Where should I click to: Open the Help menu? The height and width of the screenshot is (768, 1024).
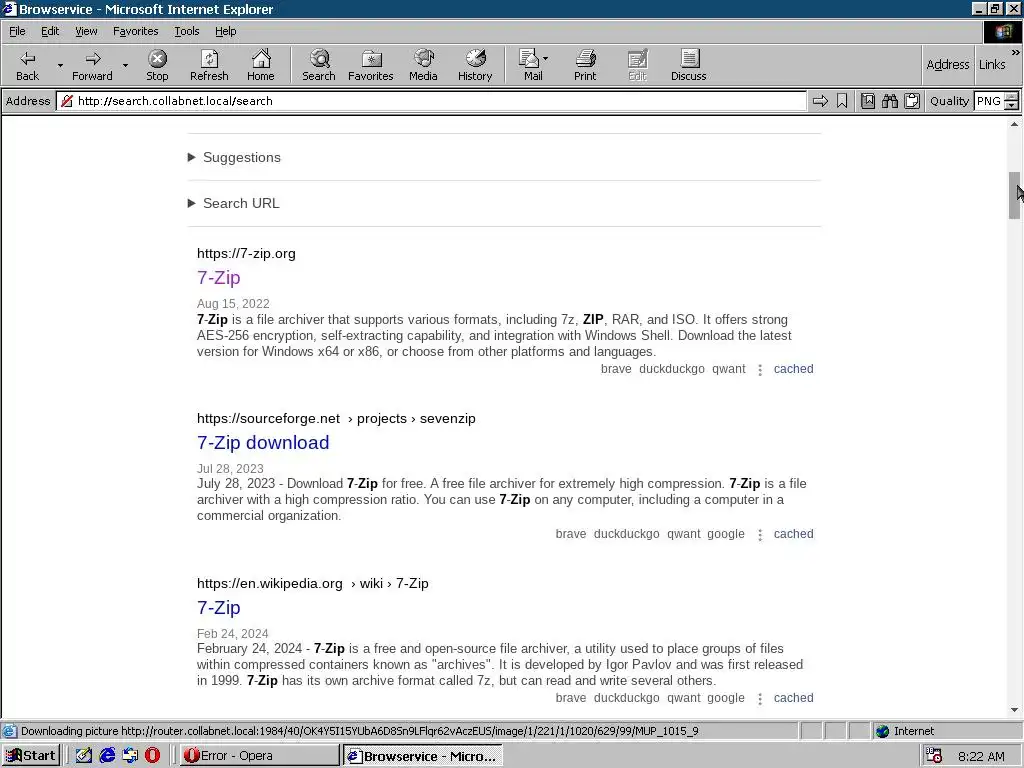pyautogui.click(x=225, y=31)
